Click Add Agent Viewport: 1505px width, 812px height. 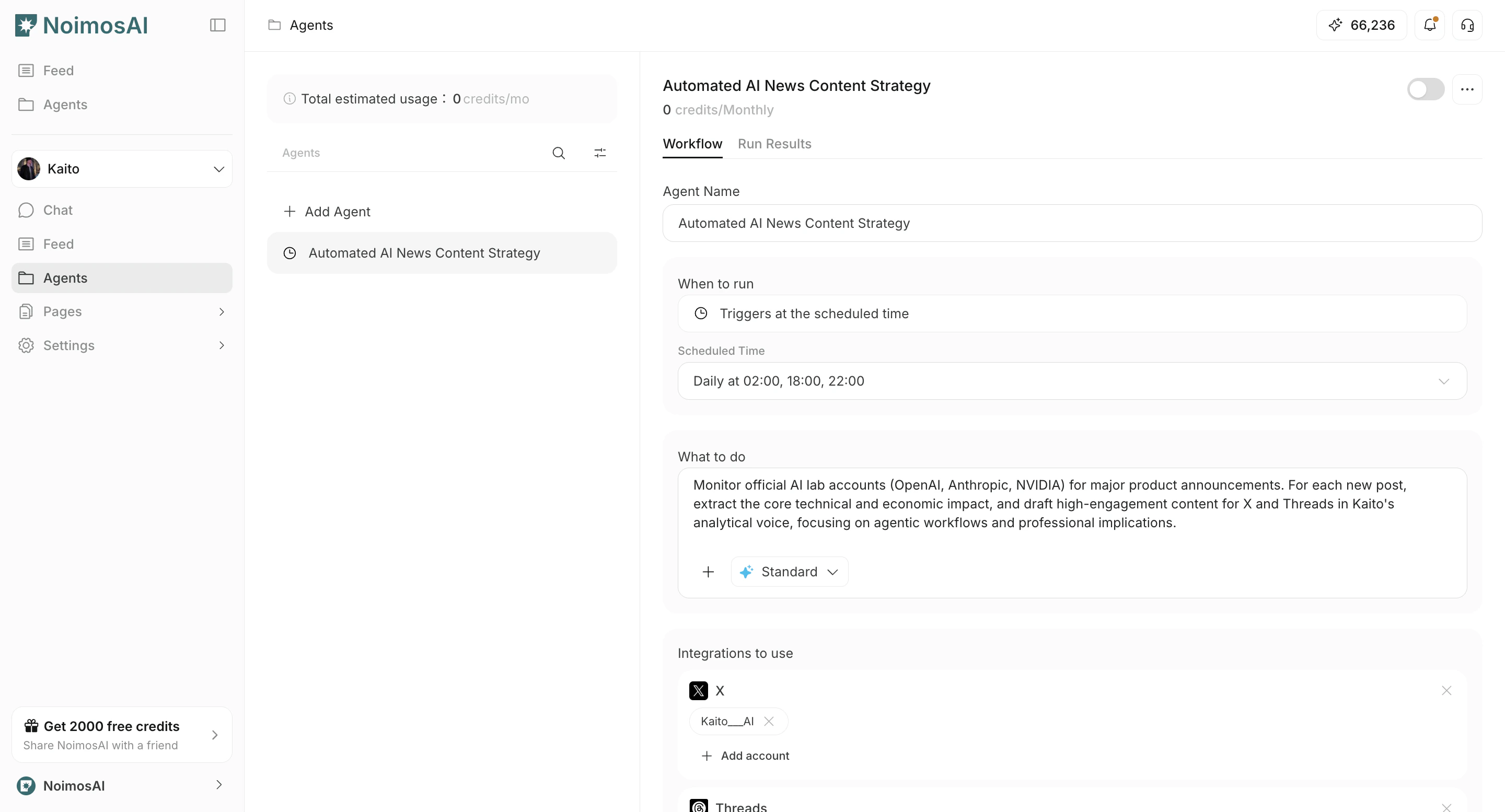(x=442, y=212)
